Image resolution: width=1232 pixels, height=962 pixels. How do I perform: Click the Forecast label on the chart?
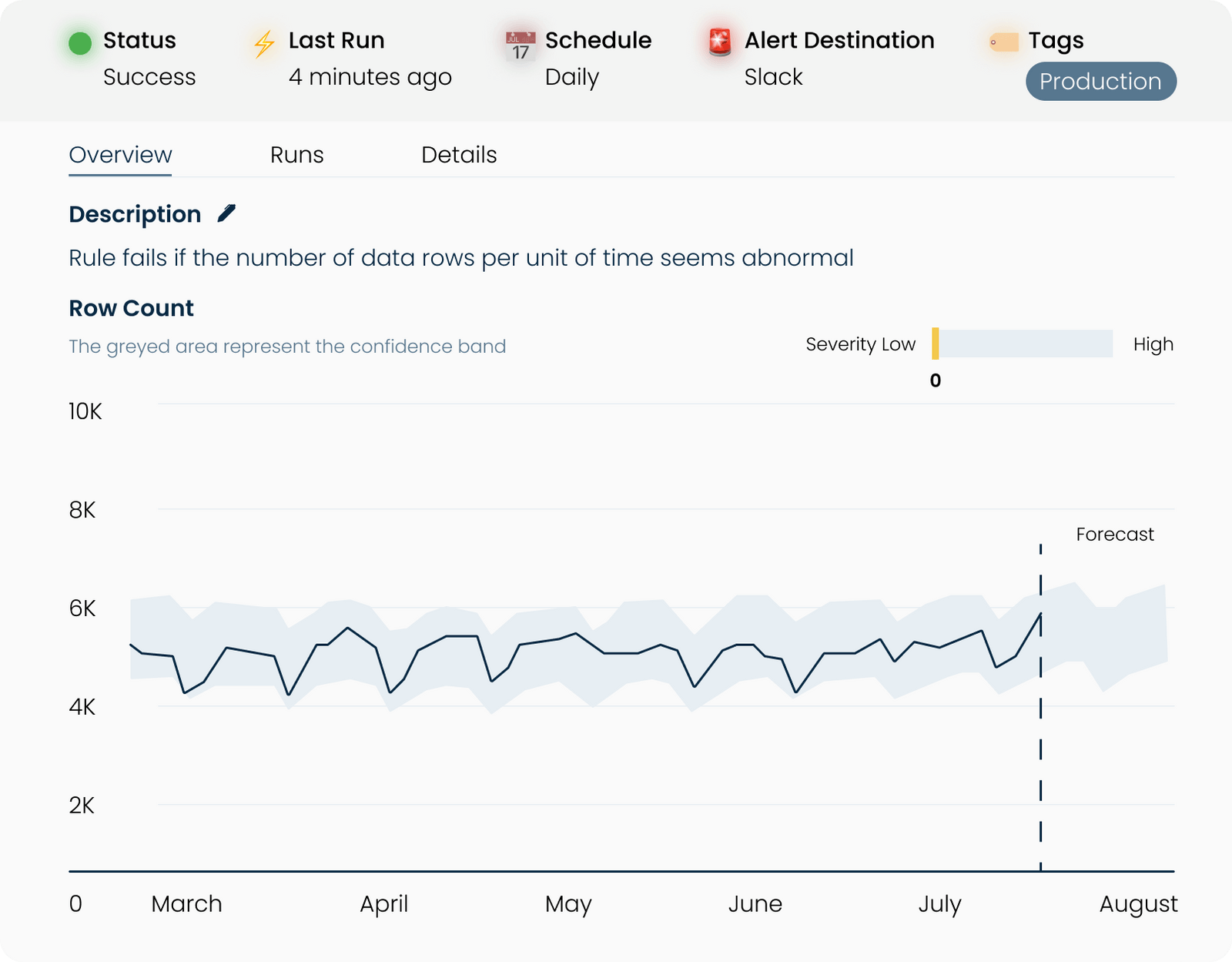coord(1115,533)
